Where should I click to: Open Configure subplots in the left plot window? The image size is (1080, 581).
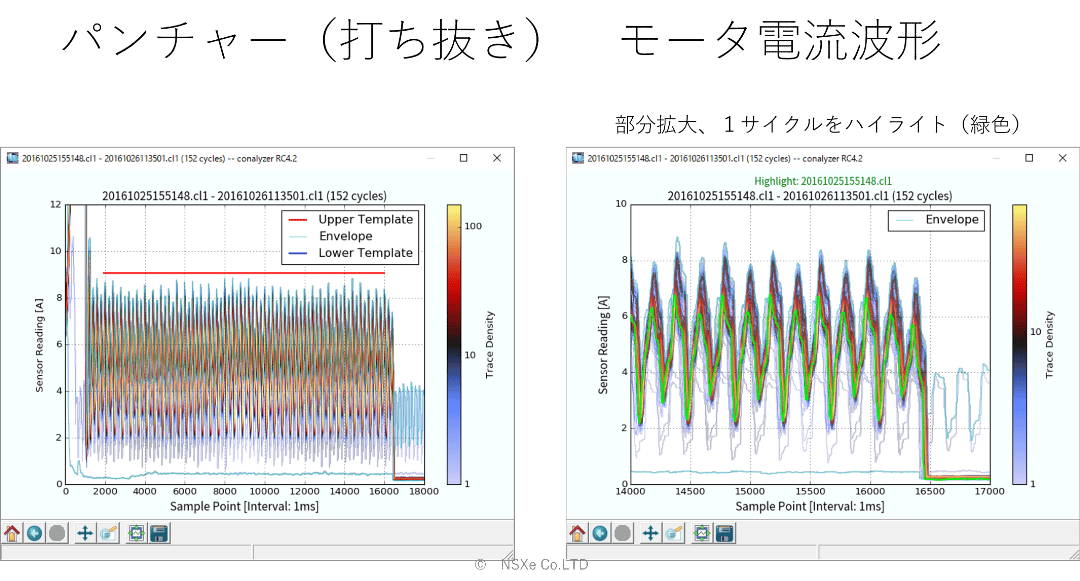coord(136,534)
